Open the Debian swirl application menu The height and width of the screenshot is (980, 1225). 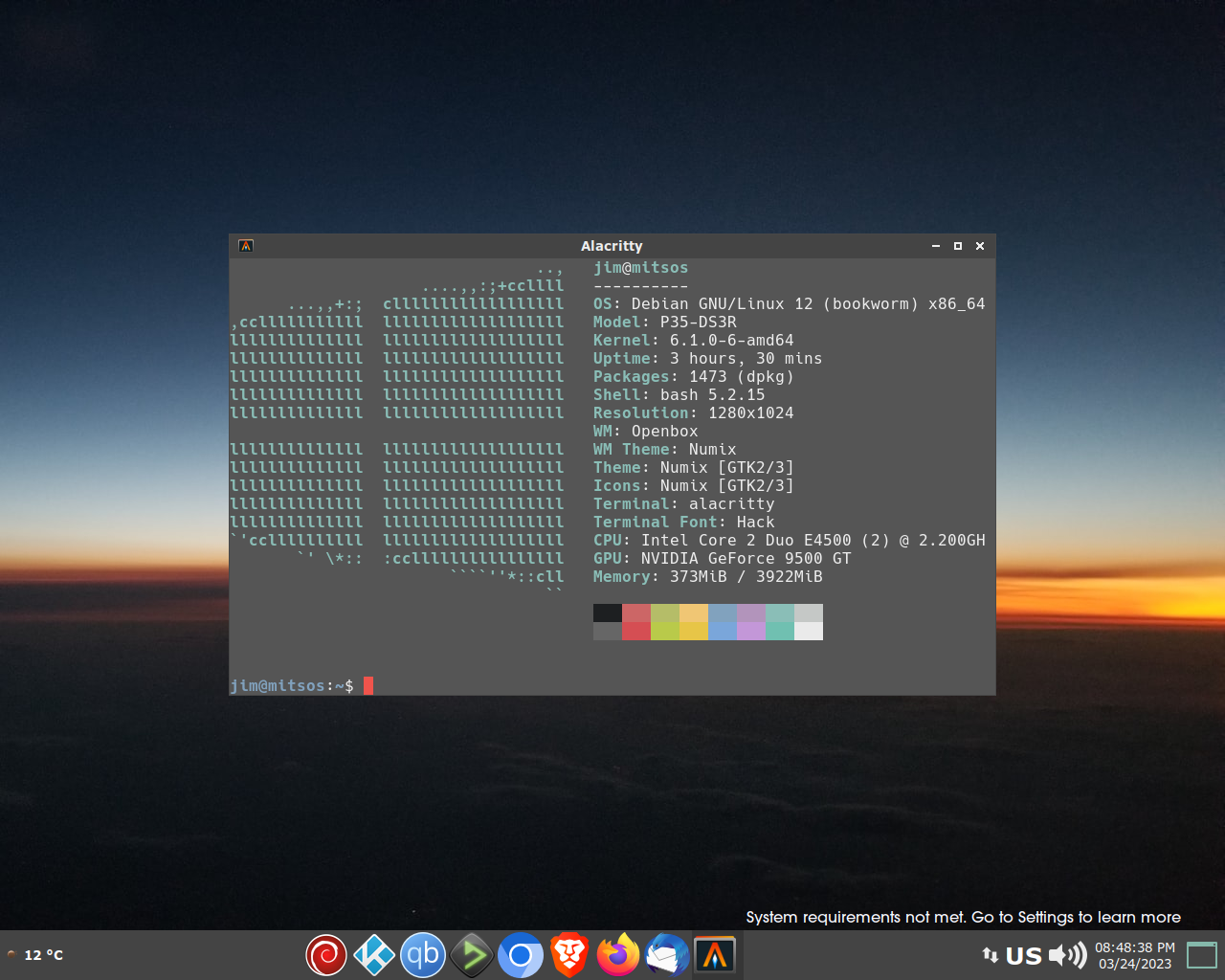click(x=326, y=955)
